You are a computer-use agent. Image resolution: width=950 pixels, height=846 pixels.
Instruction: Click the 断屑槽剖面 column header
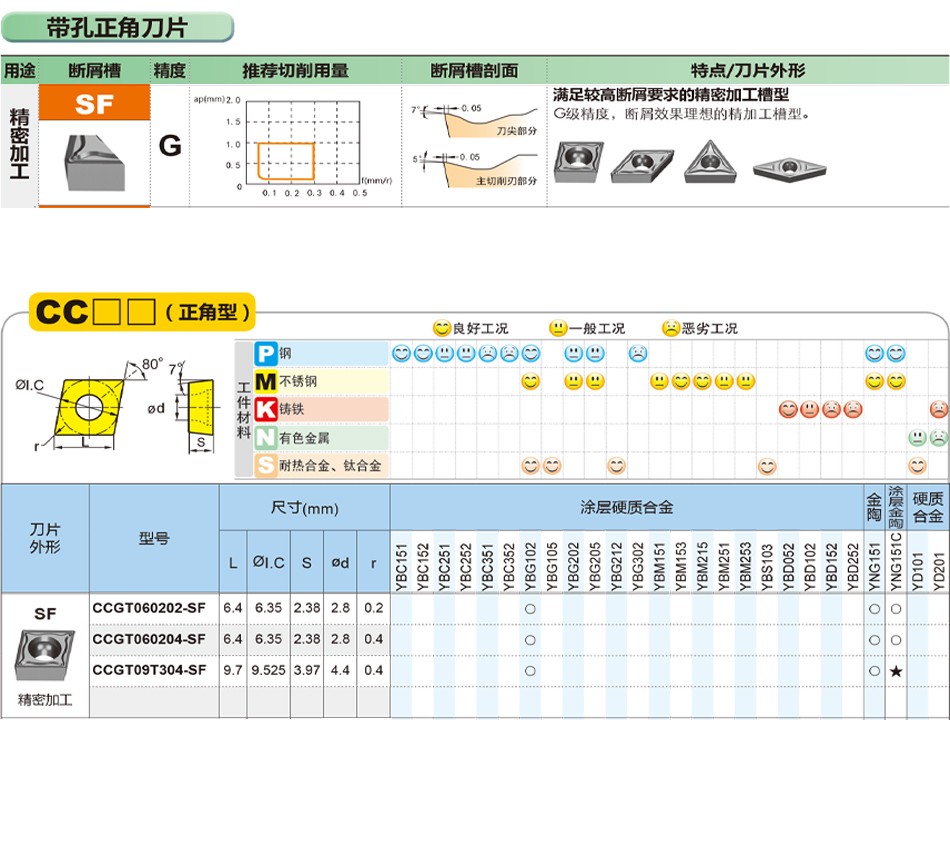coord(474,71)
